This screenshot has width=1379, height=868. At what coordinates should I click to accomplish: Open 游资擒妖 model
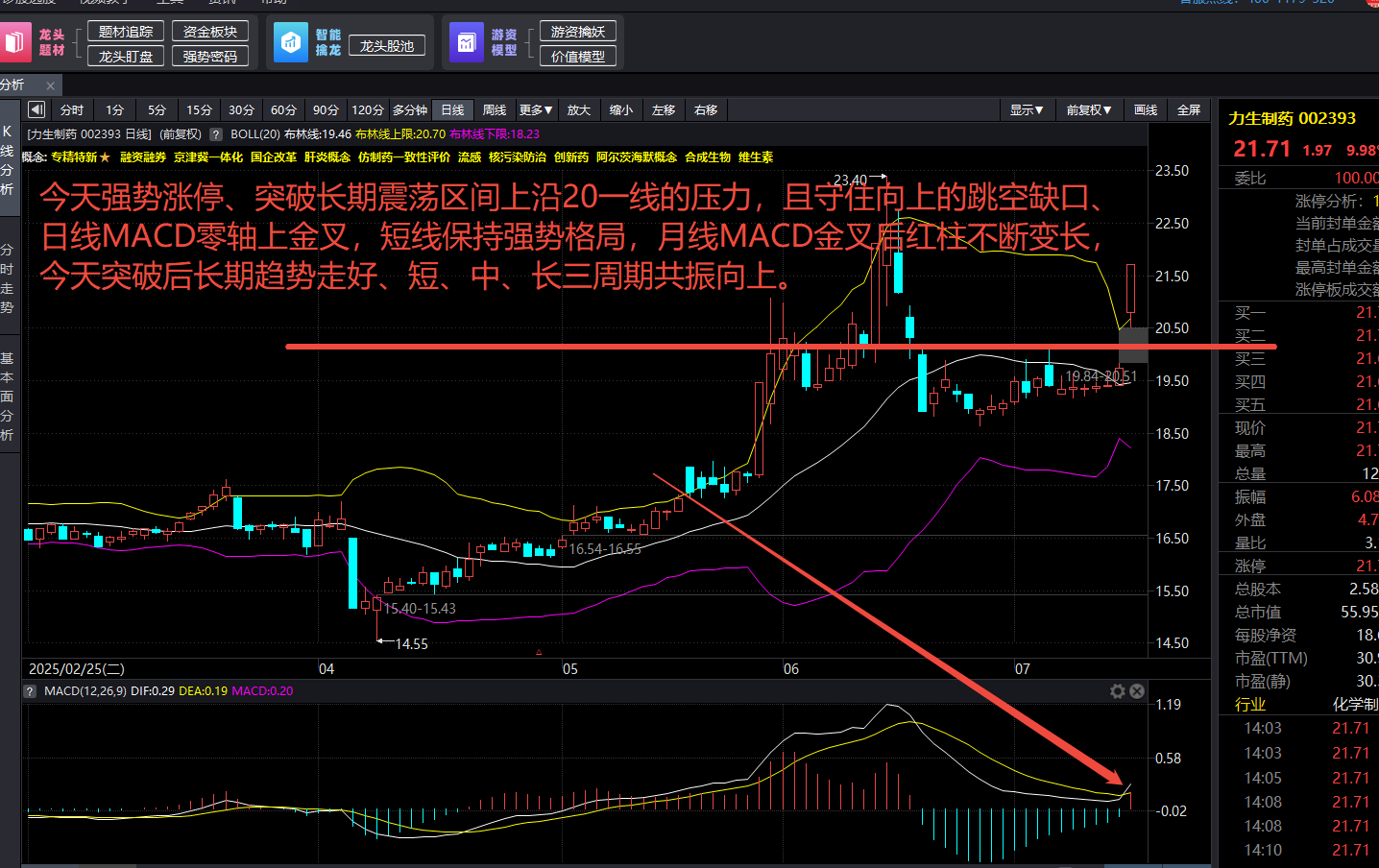click(578, 32)
